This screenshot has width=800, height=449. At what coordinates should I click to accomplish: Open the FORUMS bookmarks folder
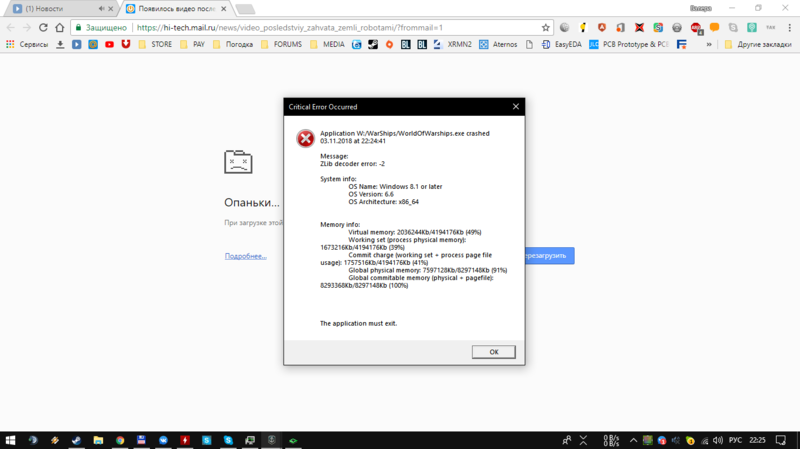pos(281,44)
